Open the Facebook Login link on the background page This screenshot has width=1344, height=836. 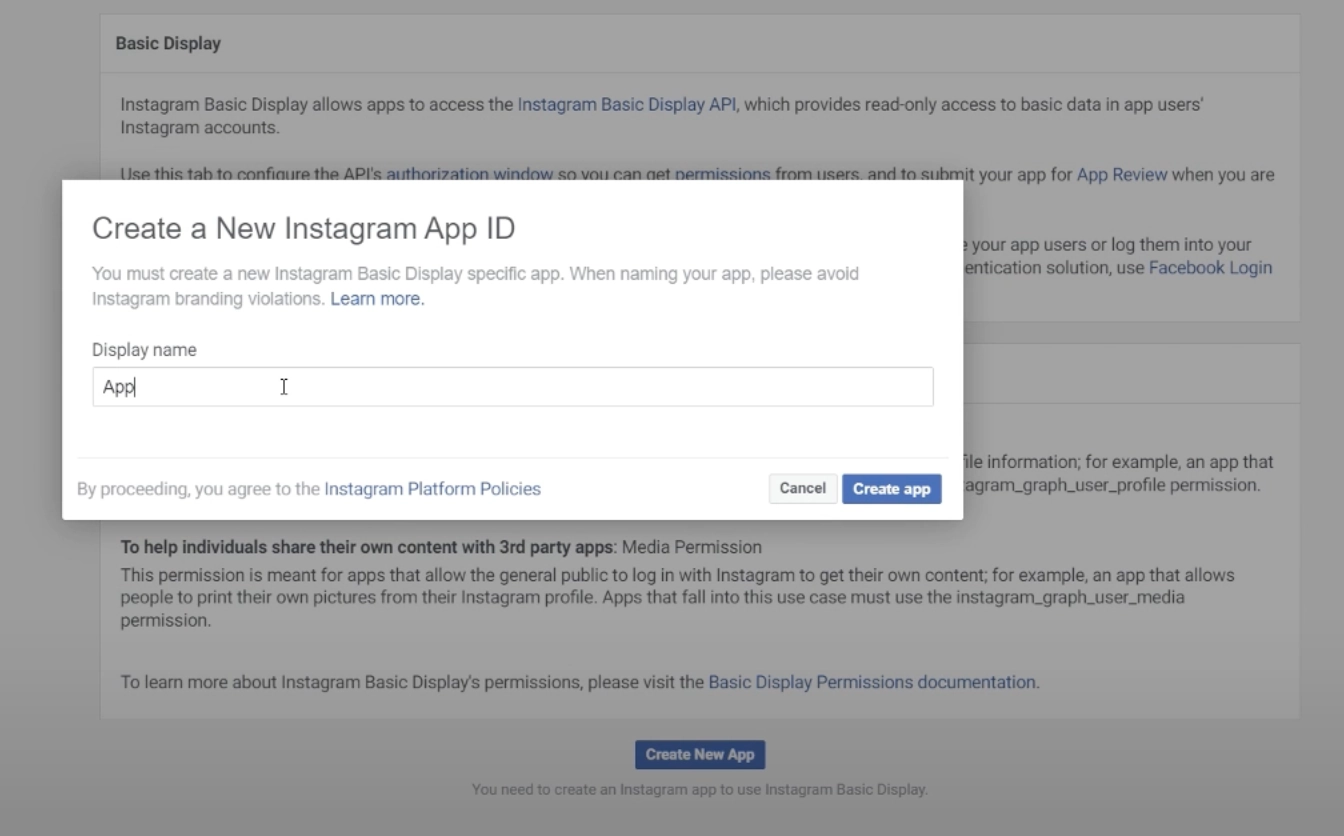pos(1210,268)
